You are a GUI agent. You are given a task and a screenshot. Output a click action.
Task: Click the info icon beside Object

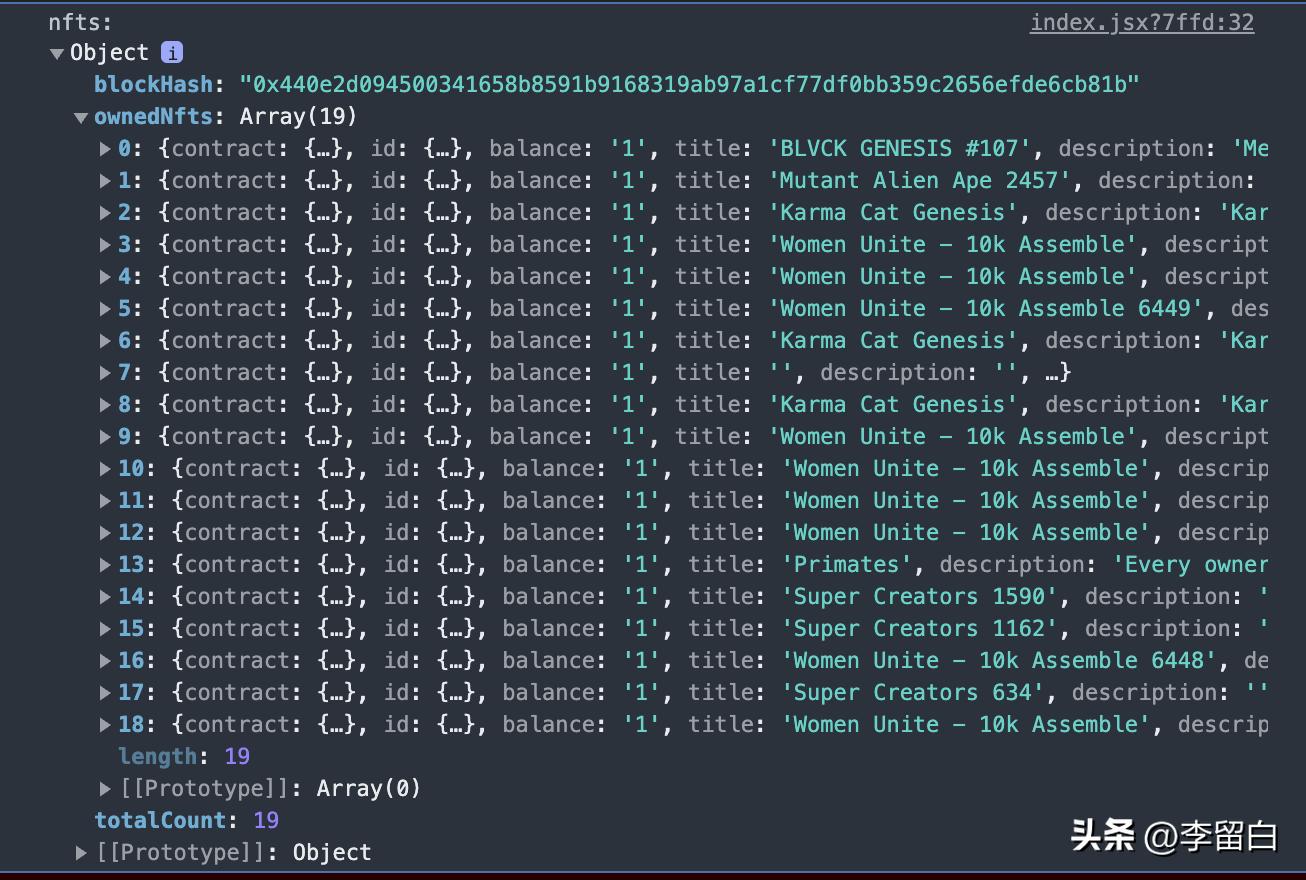172,53
